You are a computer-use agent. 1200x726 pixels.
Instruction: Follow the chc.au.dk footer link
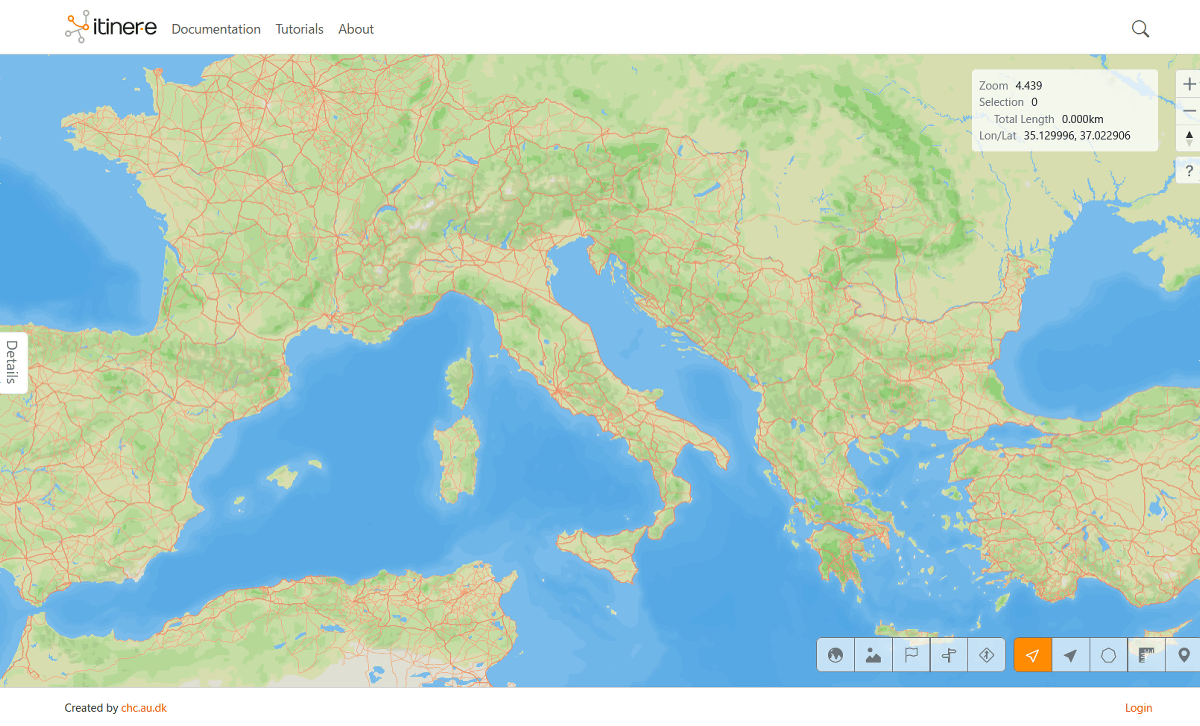click(144, 708)
